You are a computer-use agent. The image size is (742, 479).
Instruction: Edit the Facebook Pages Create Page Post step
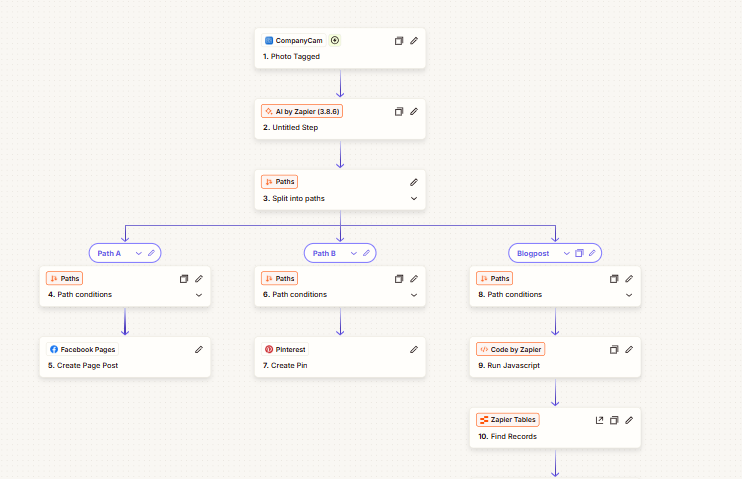(x=199, y=350)
